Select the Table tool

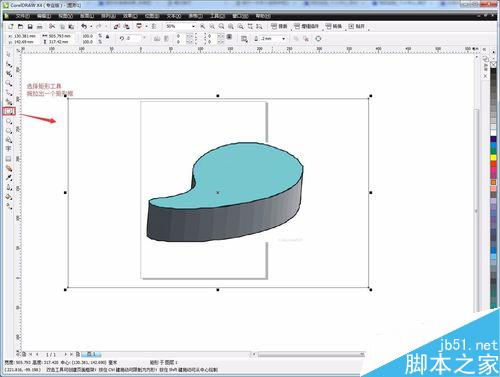9,159
